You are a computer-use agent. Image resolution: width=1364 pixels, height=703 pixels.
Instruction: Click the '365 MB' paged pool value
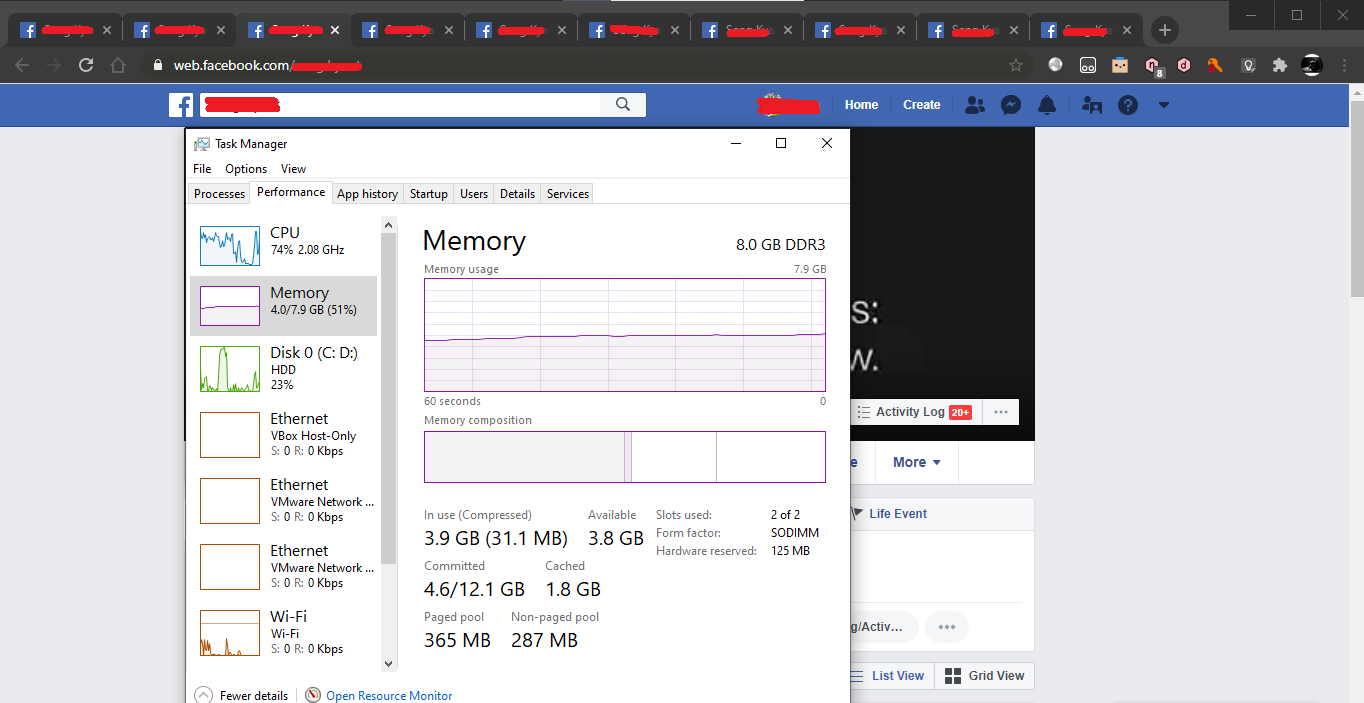click(457, 640)
